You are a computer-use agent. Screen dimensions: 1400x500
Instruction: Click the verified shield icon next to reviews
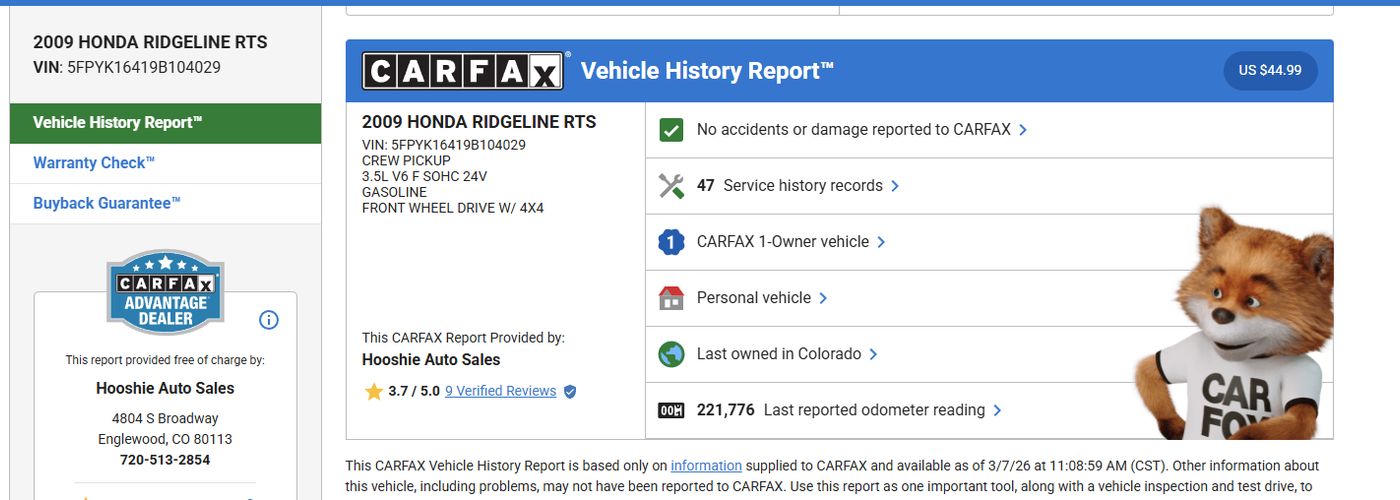pos(570,392)
